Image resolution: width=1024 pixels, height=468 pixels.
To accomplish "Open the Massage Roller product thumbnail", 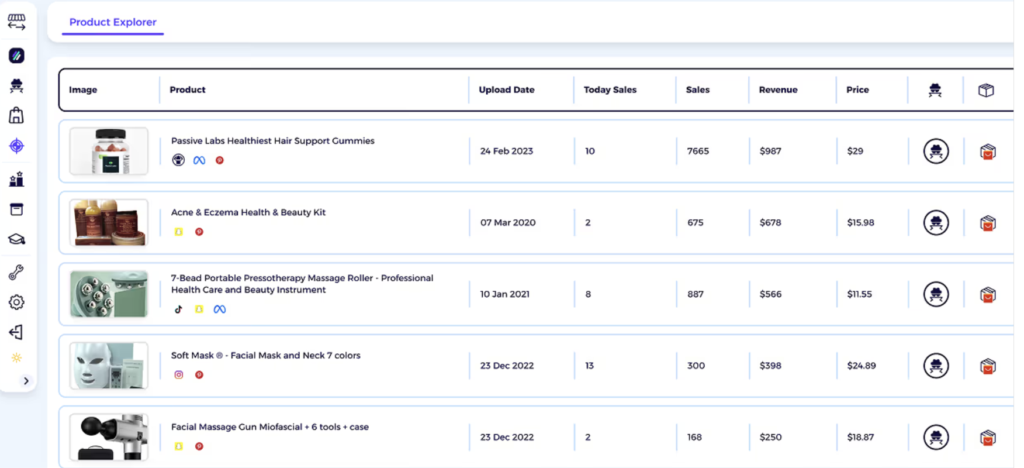I will (x=109, y=294).
